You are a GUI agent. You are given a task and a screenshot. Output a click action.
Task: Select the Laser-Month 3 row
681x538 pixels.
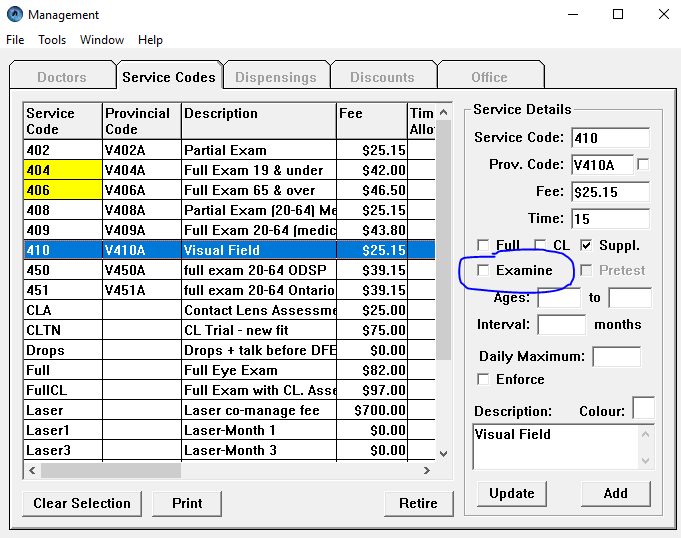(x=229, y=450)
